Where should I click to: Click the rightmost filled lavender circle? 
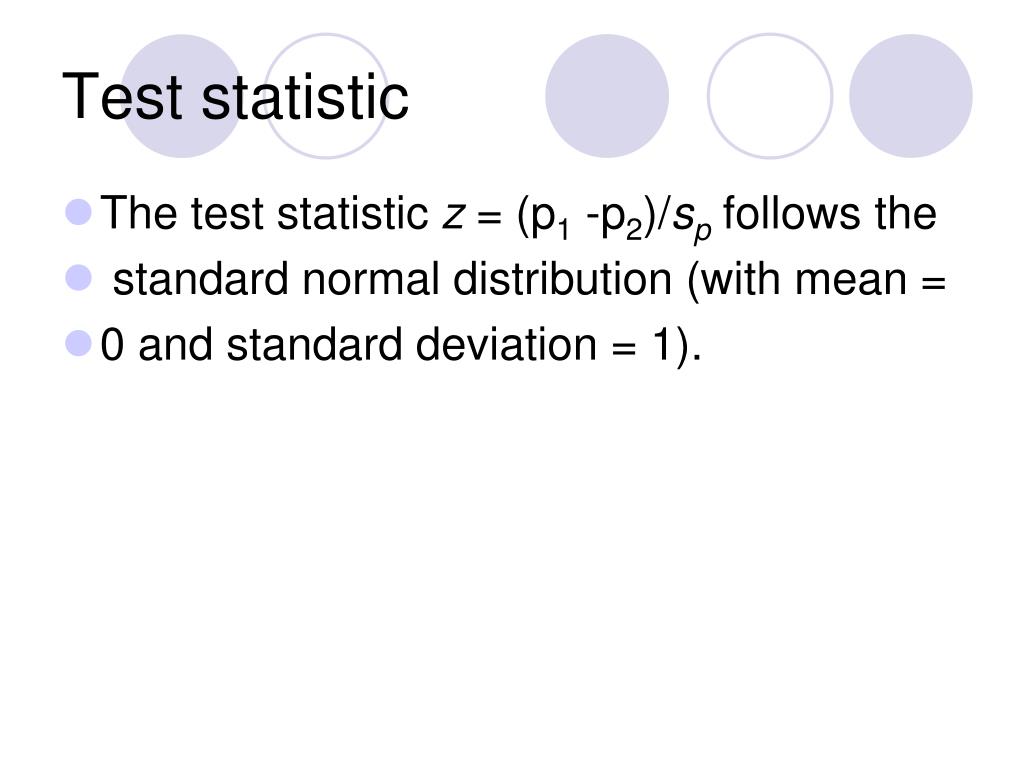point(910,96)
